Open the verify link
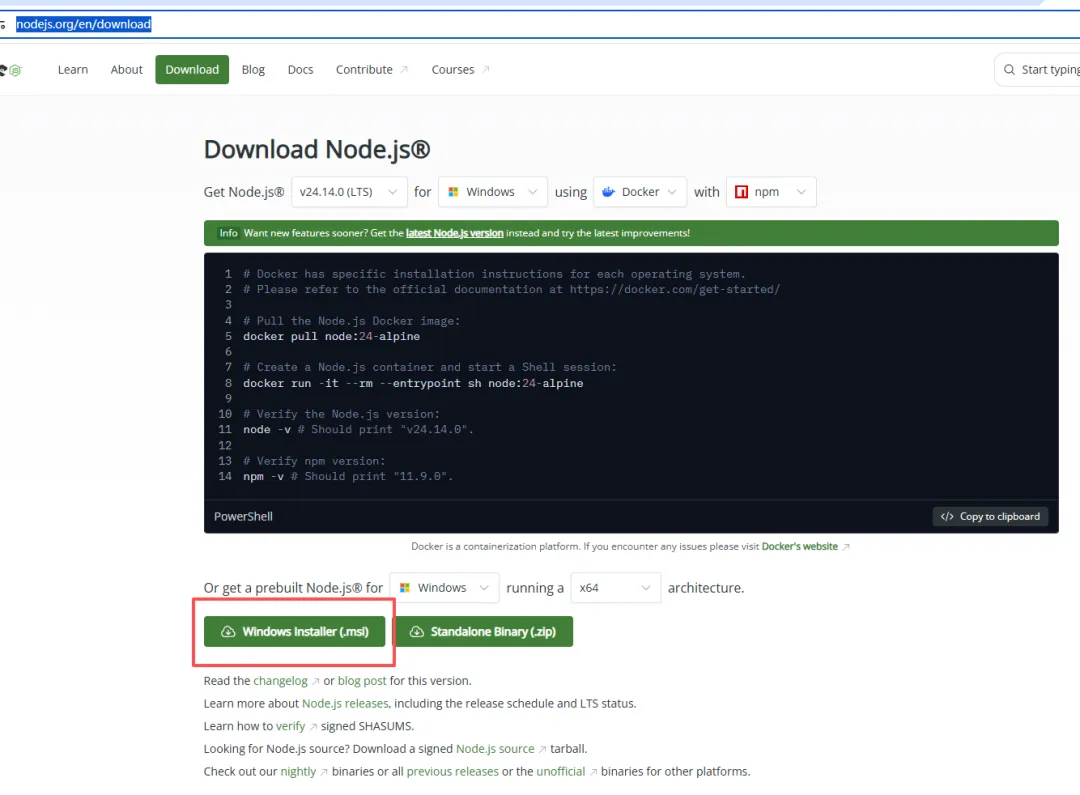 [291, 726]
